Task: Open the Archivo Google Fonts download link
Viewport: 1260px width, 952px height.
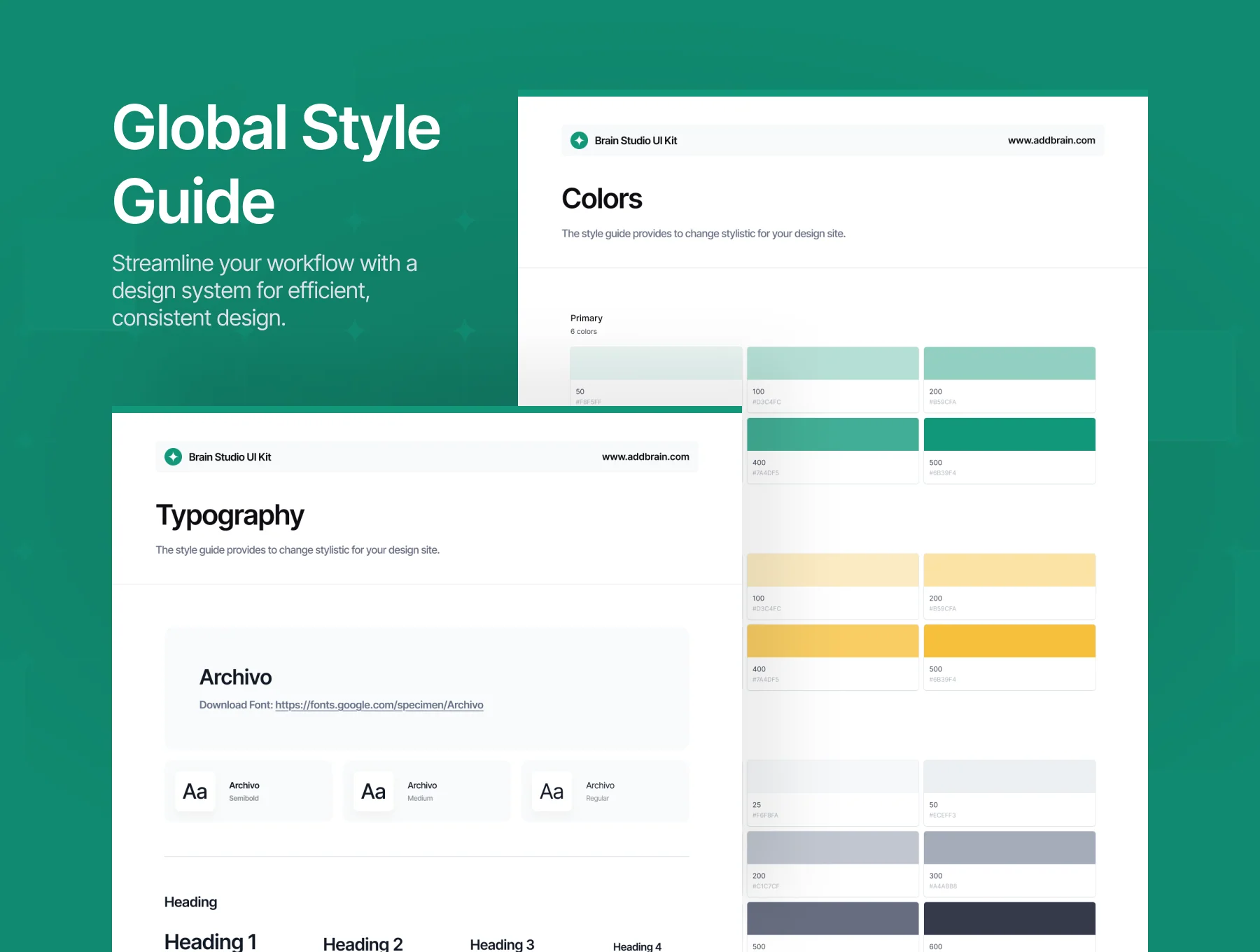Action: pos(379,705)
